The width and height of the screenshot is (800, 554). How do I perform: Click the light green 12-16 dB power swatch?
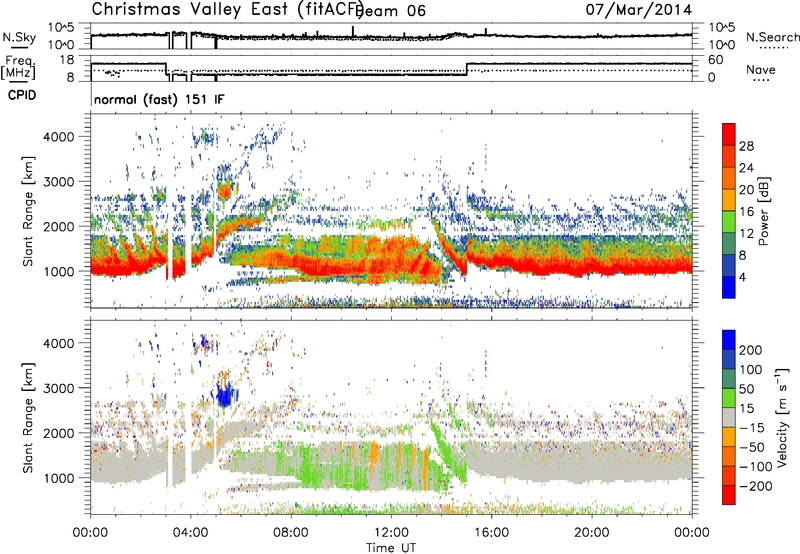point(729,221)
